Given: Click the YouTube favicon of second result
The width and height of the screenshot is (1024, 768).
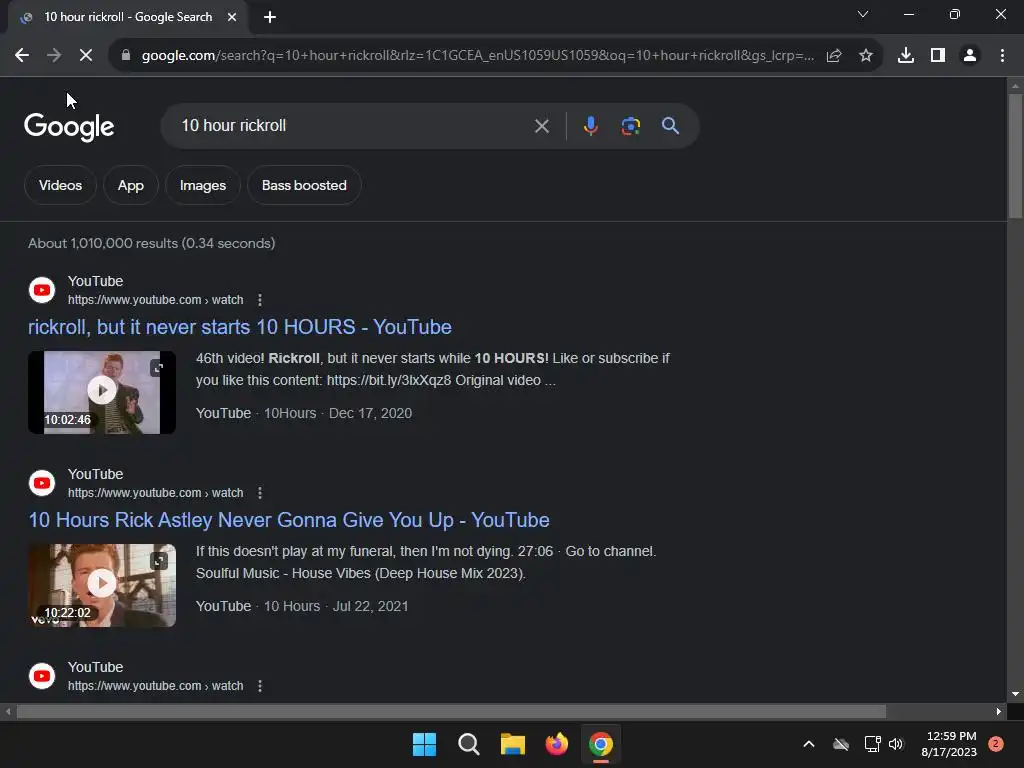Looking at the screenshot, I should (x=42, y=483).
